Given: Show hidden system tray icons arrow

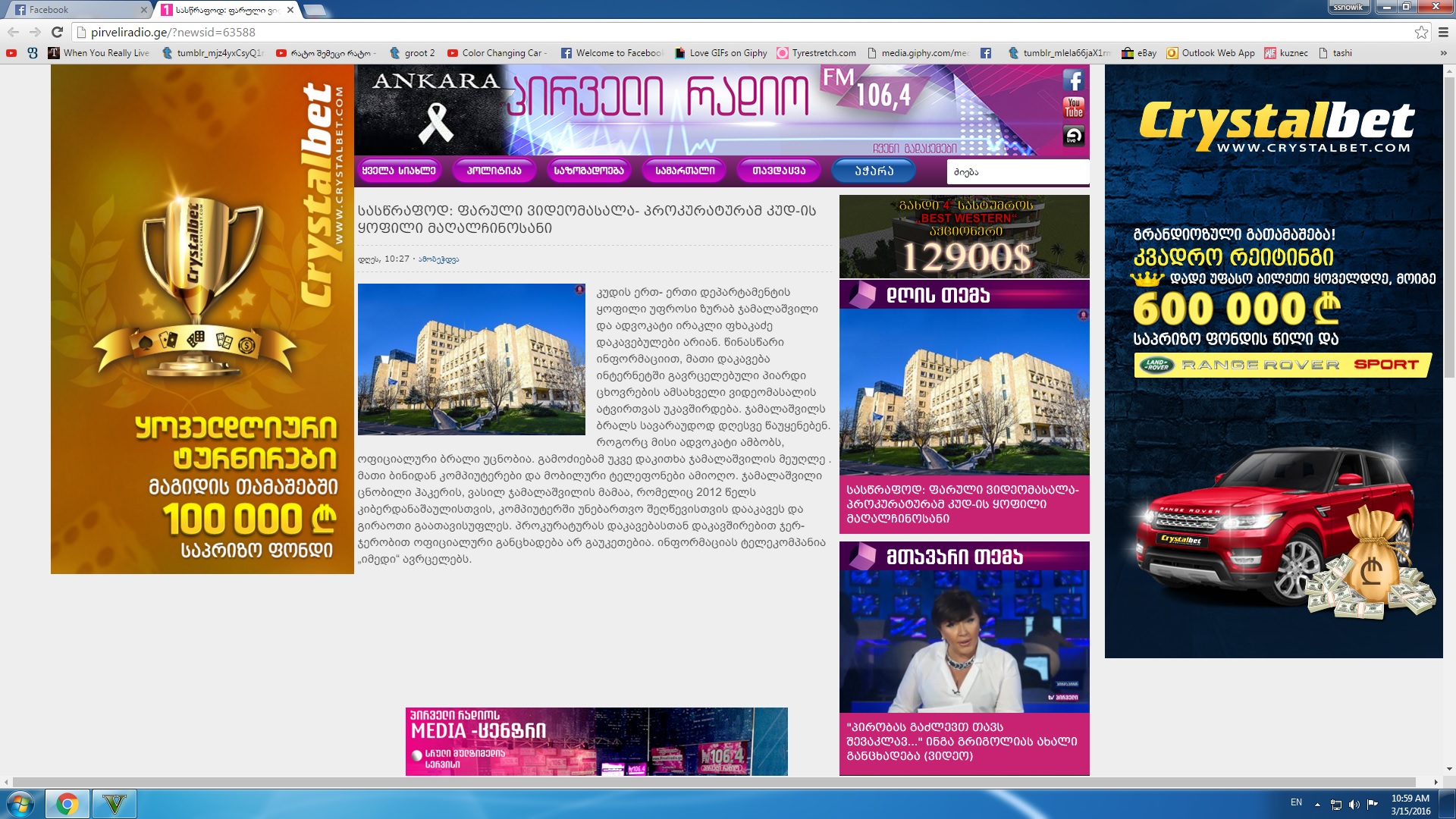Looking at the screenshot, I should pos(1317,804).
